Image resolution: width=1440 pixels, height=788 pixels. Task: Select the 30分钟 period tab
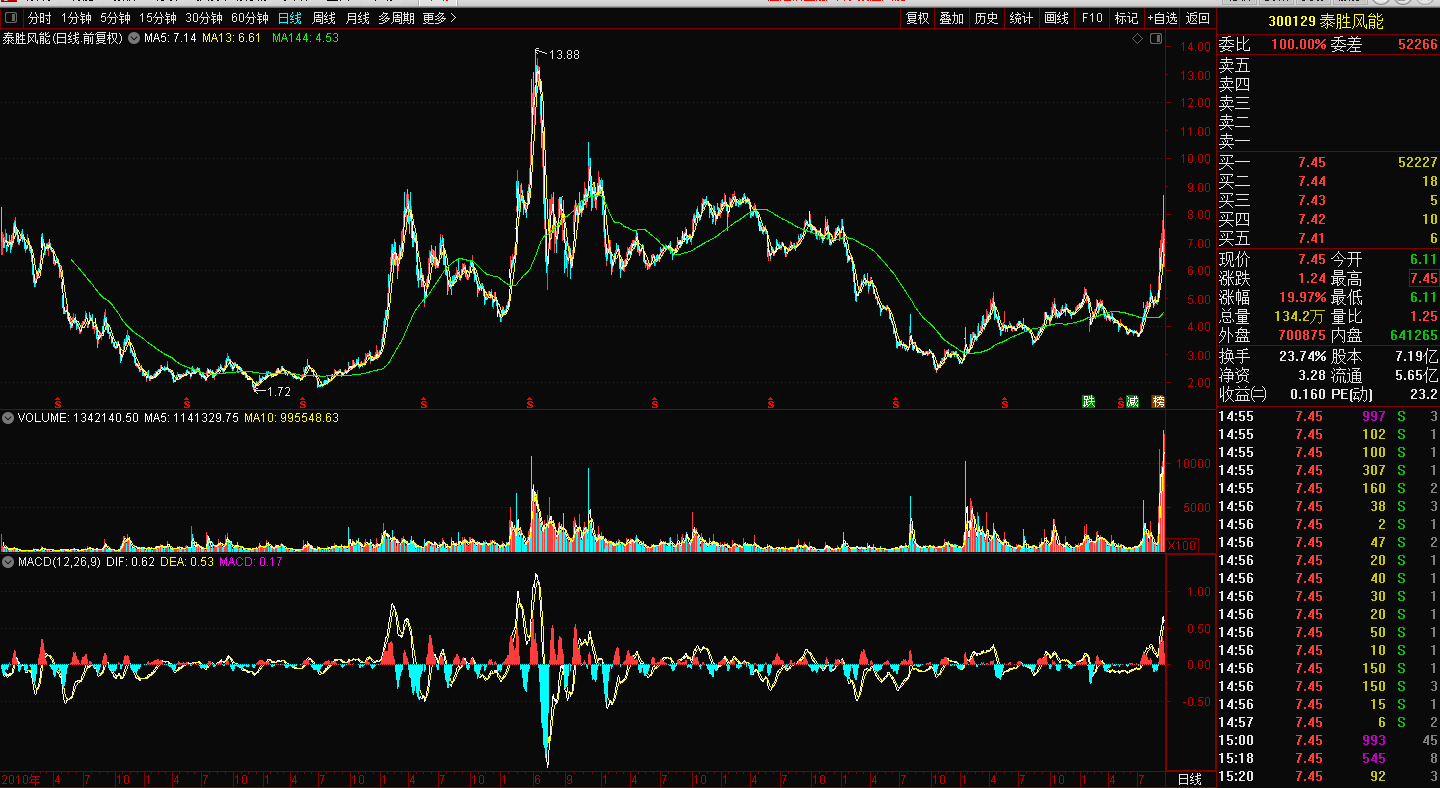[204, 18]
